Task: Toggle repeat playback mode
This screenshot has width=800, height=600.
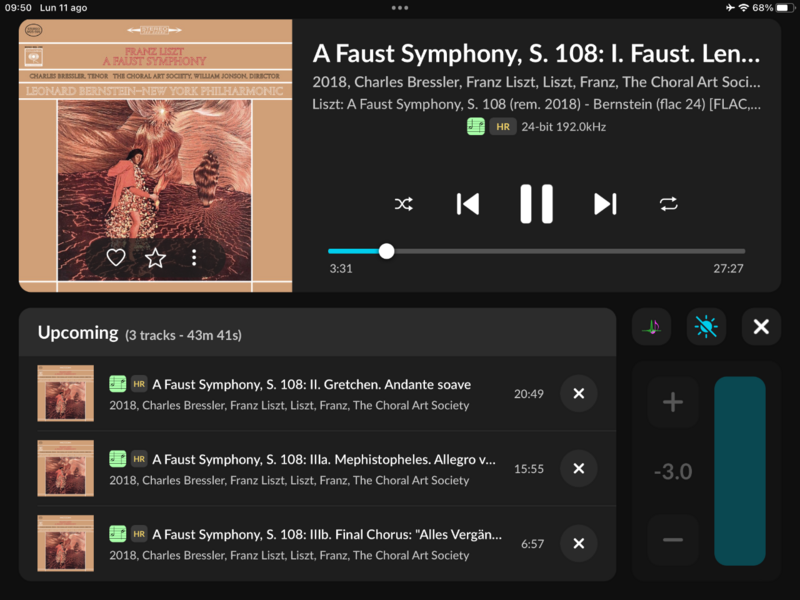Action: tap(669, 204)
